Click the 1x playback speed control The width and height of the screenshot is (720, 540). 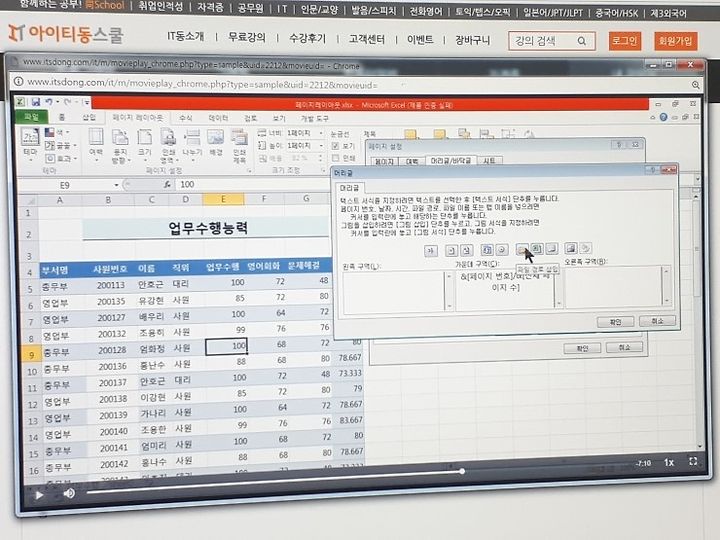point(669,462)
